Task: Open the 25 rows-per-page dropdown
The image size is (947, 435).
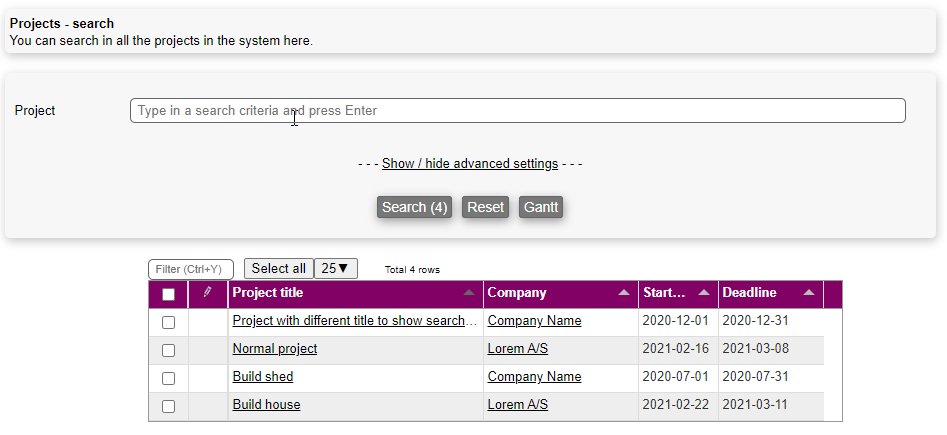Action: 335,269
